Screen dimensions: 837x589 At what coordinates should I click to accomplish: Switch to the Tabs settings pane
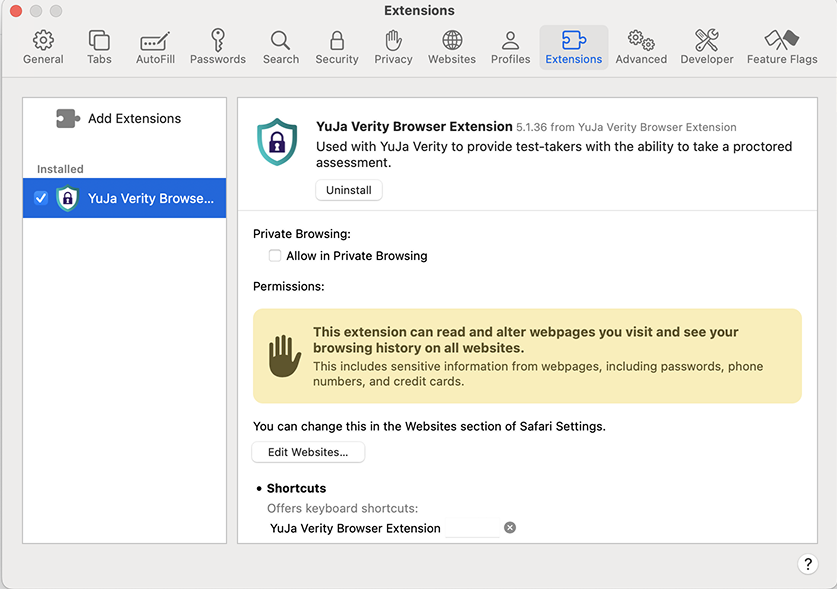coord(99,48)
